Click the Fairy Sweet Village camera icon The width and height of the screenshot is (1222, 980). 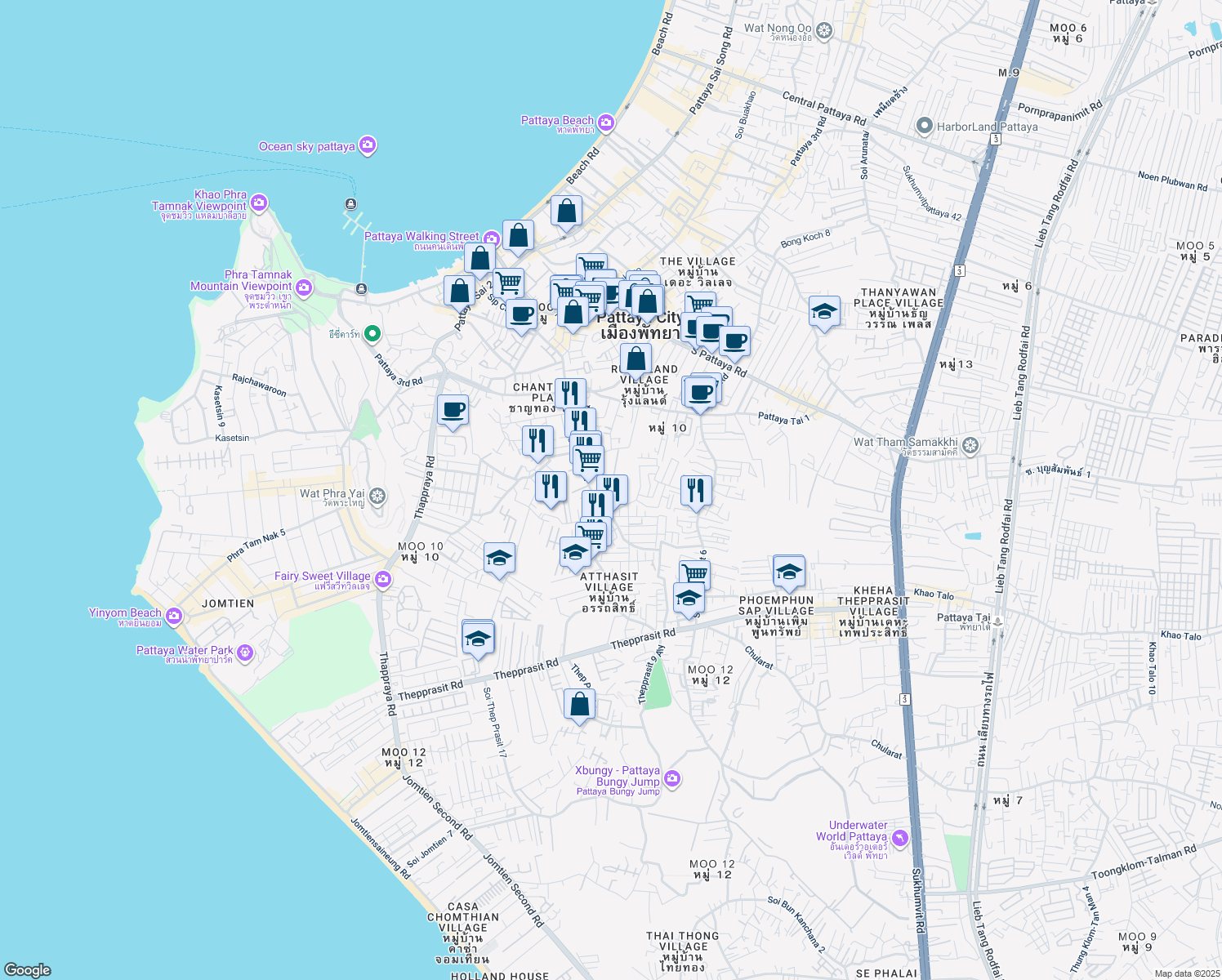[x=382, y=580]
